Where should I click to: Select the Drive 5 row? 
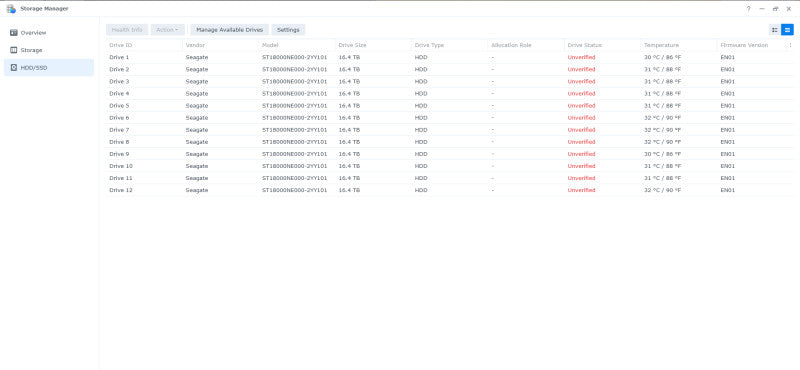pyautogui.click(x=449, y=106)
